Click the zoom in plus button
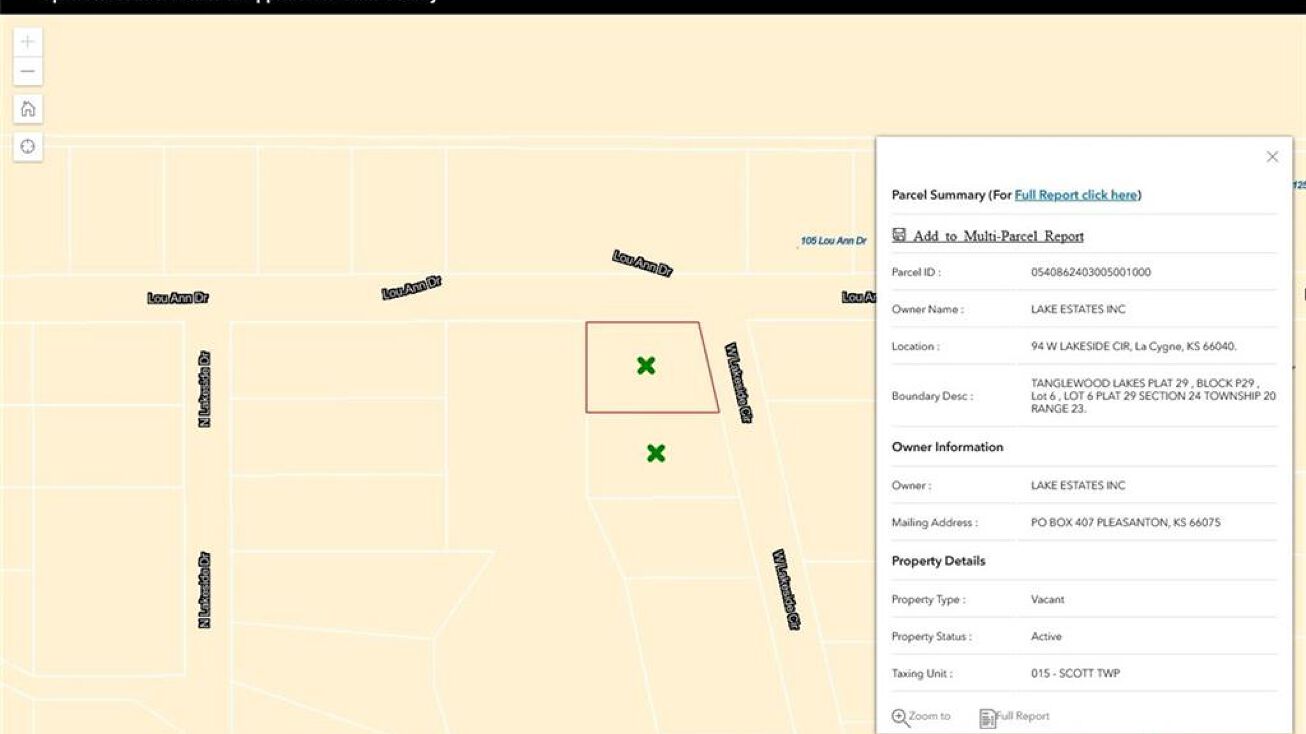The width and height of the screenshot is (1306, 734). [x=28, y=42]
